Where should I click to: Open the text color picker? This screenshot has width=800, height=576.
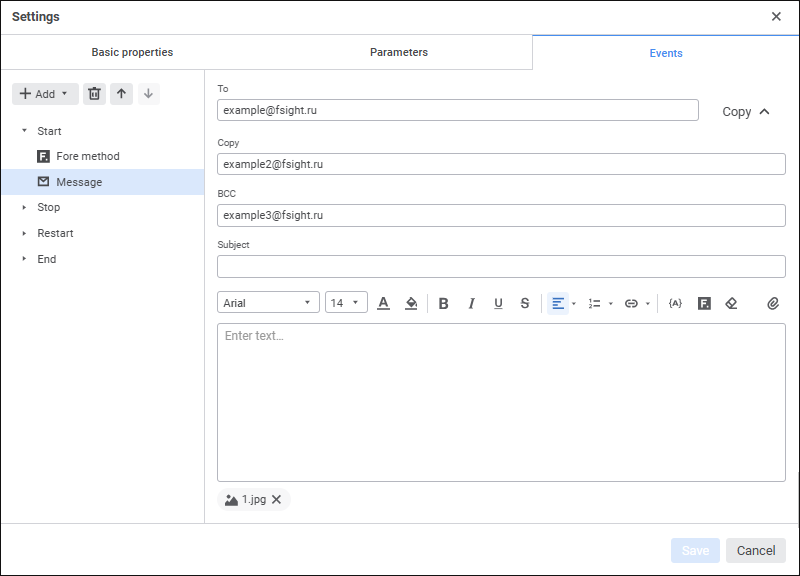(383, 303)
